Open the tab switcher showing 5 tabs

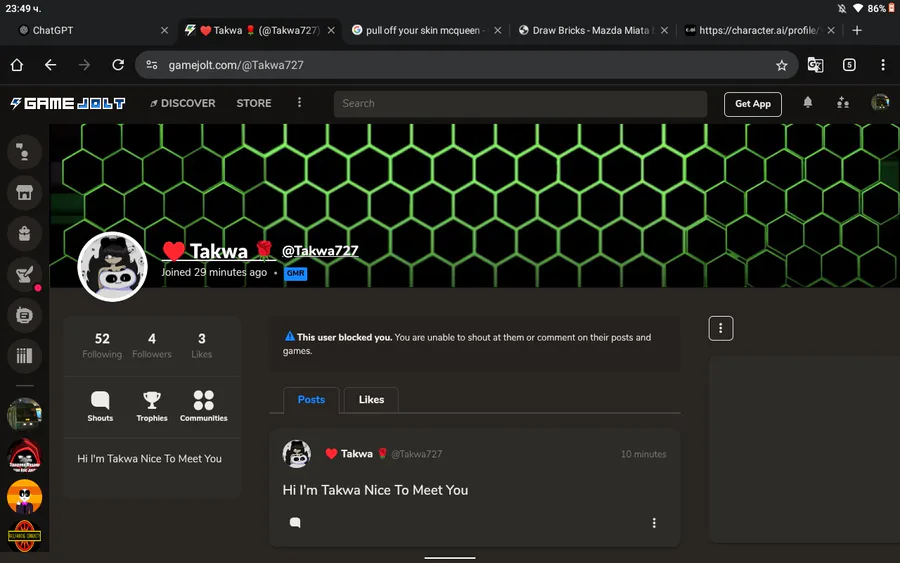coord(849,65)
